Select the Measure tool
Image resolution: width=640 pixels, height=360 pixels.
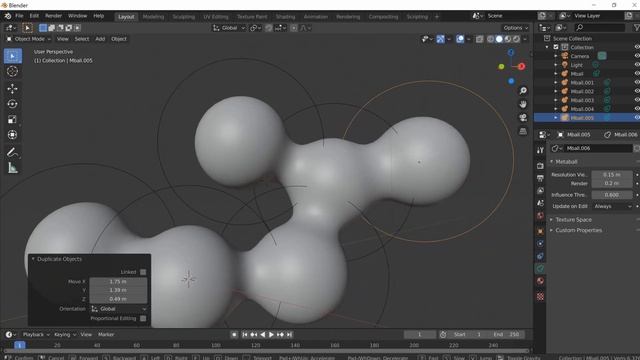pyautogui.click(x=13, y=168)
